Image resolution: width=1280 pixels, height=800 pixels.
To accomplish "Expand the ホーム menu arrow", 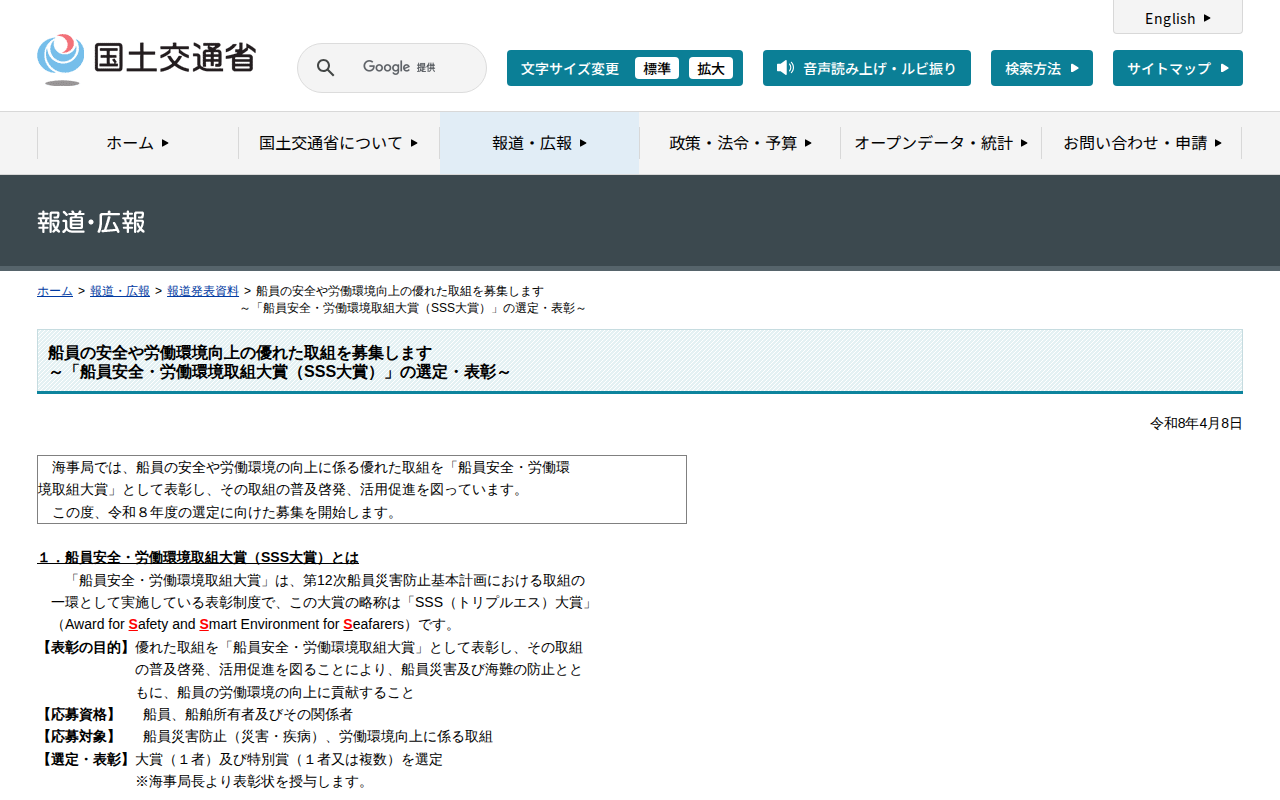I will tap(165, 143).
